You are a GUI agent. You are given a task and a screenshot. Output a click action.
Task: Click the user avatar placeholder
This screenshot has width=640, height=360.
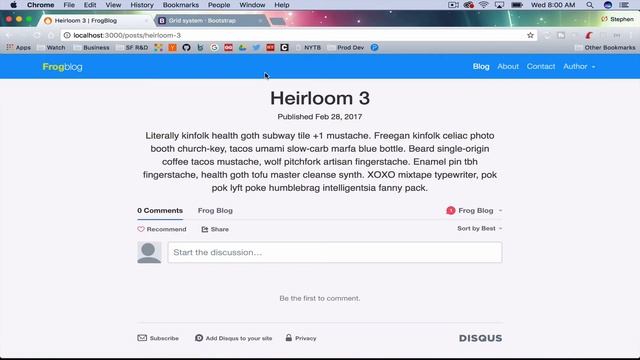coord(149,252)
